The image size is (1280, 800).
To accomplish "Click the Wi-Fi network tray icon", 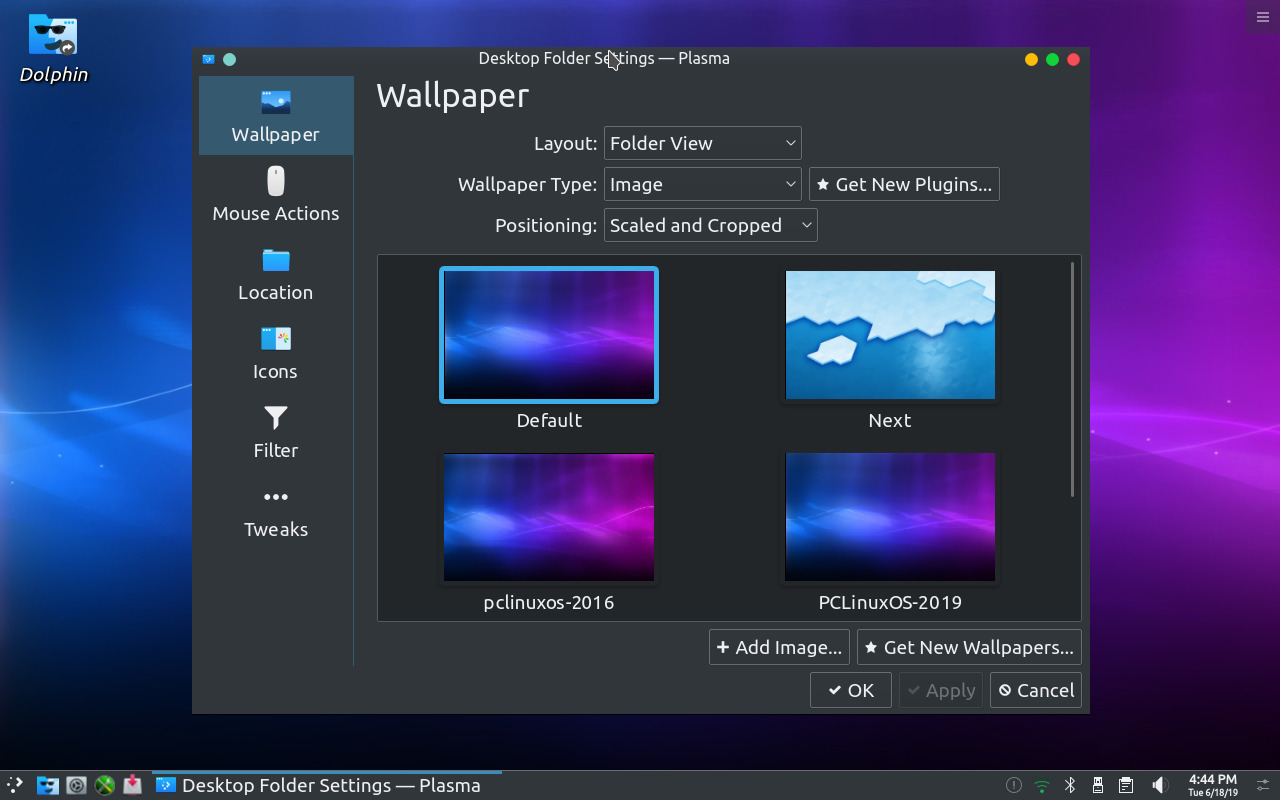I will [1042, 785].
